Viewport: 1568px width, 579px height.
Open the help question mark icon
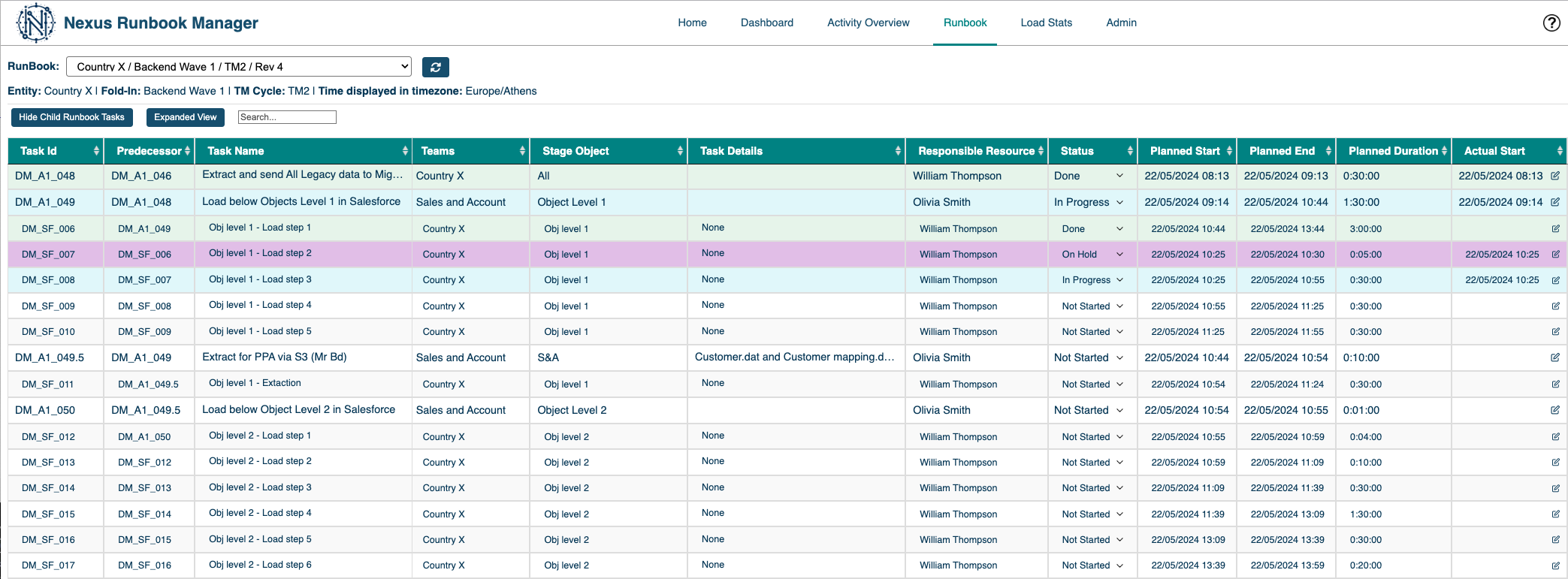coord(1551,23)
